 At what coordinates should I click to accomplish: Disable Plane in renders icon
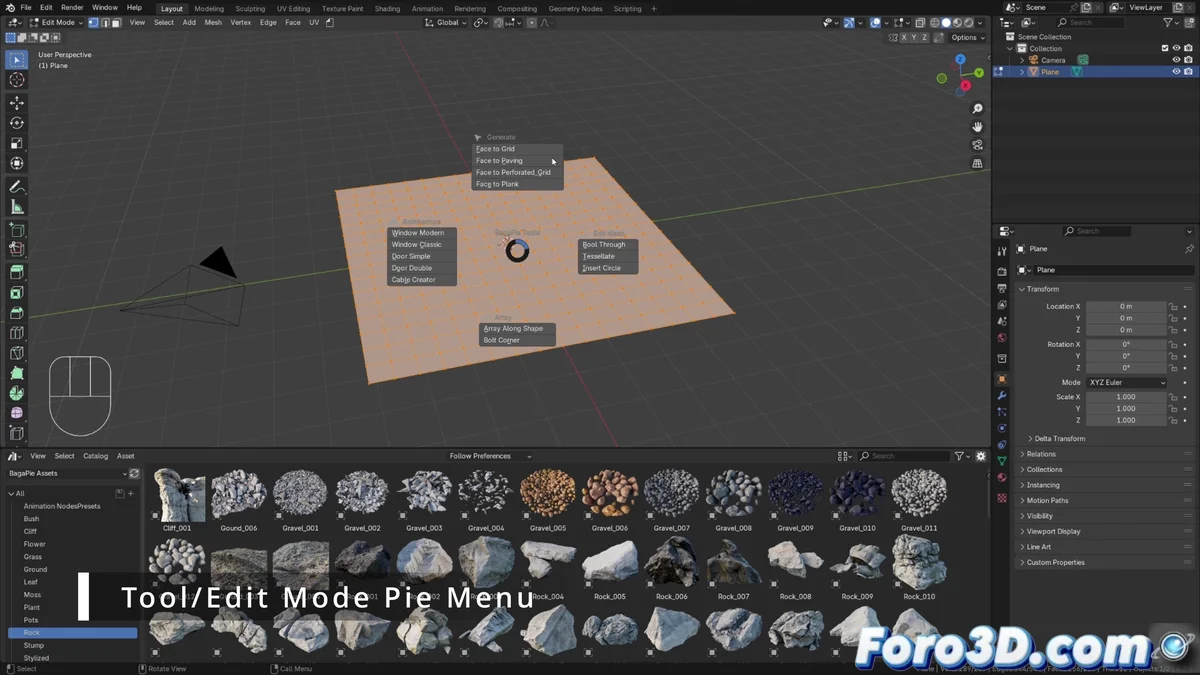(x=1188, y=72)
